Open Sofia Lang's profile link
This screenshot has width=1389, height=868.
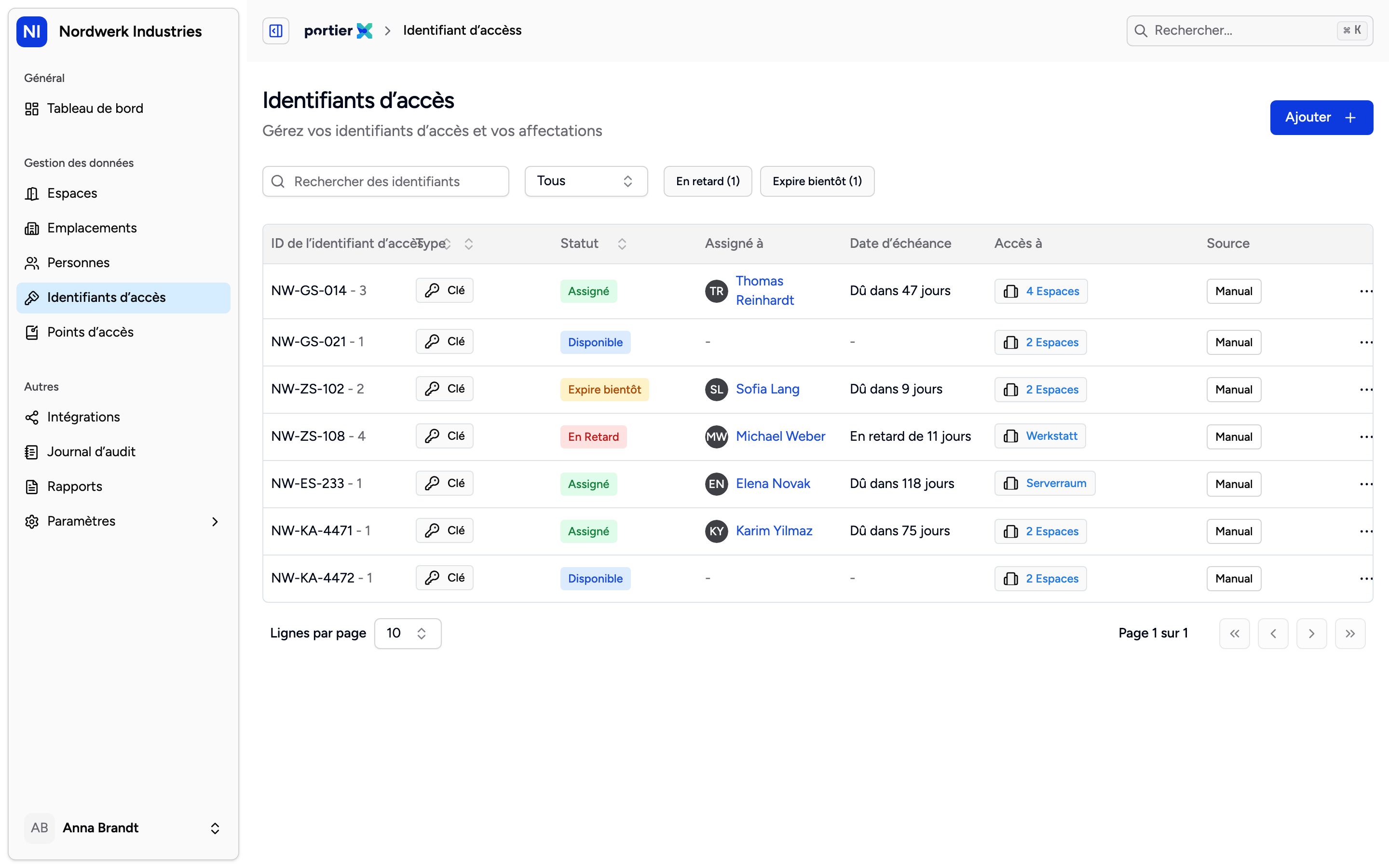click(x=767, y=389)
